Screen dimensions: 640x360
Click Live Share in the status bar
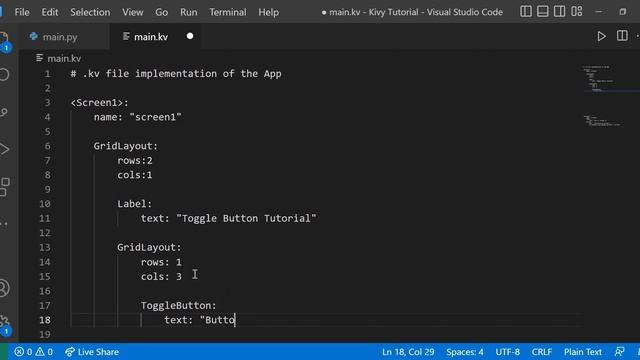92,352
